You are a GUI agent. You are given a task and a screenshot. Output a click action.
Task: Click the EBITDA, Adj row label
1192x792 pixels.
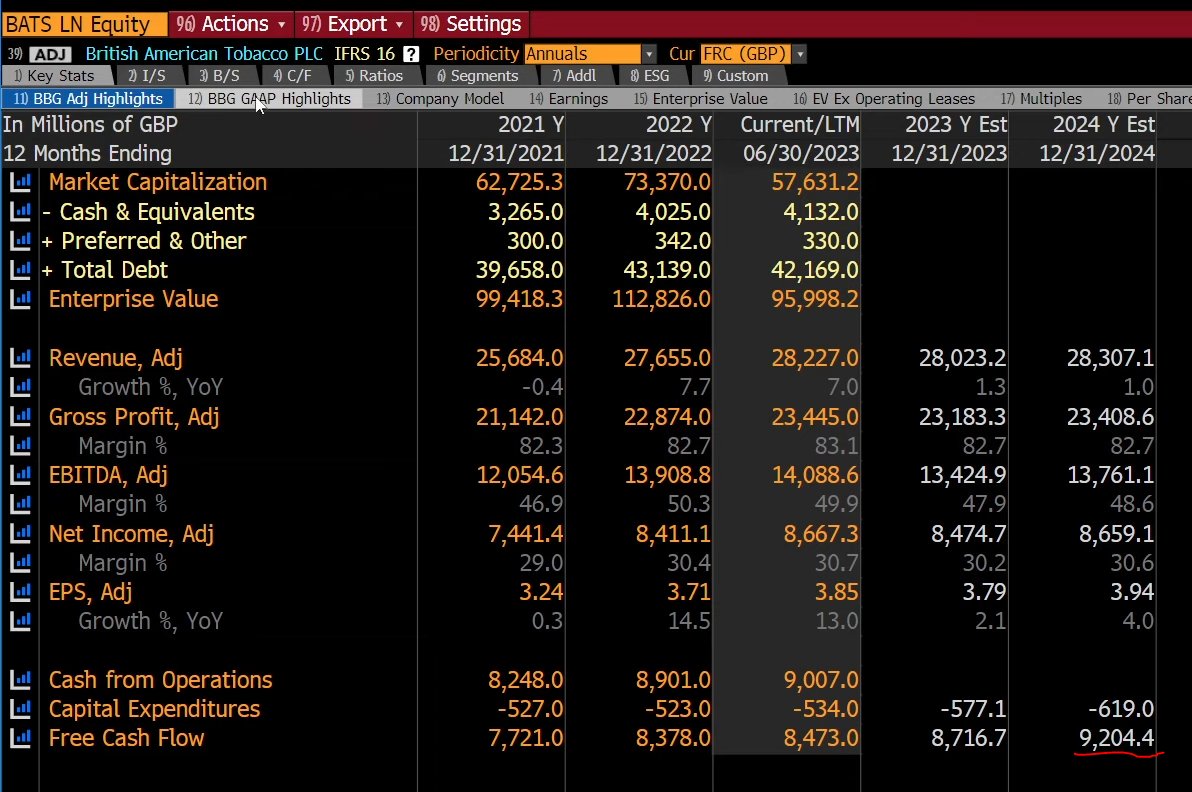[108, 475]
